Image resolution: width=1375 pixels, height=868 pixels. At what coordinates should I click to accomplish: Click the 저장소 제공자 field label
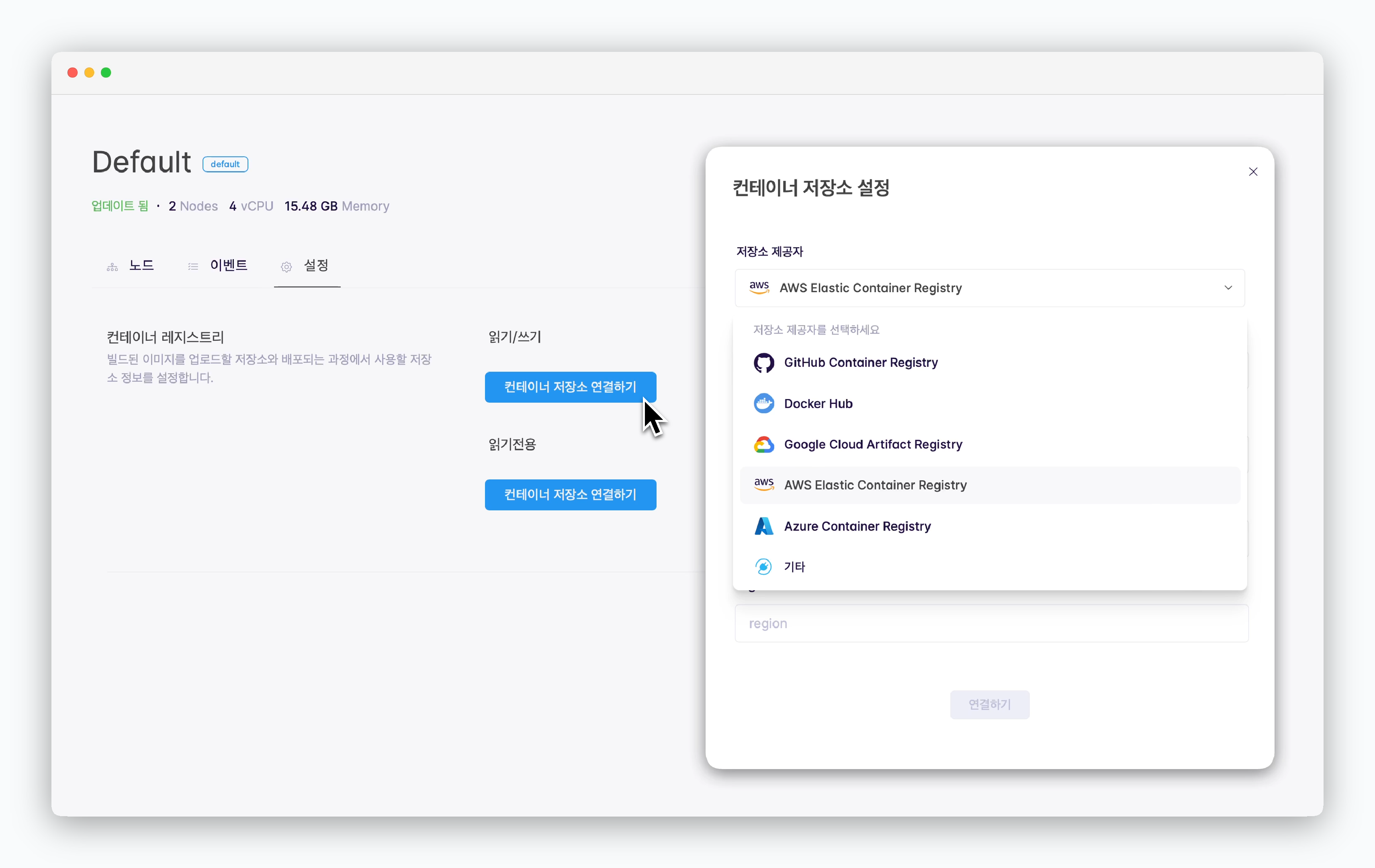coord(770,251)
